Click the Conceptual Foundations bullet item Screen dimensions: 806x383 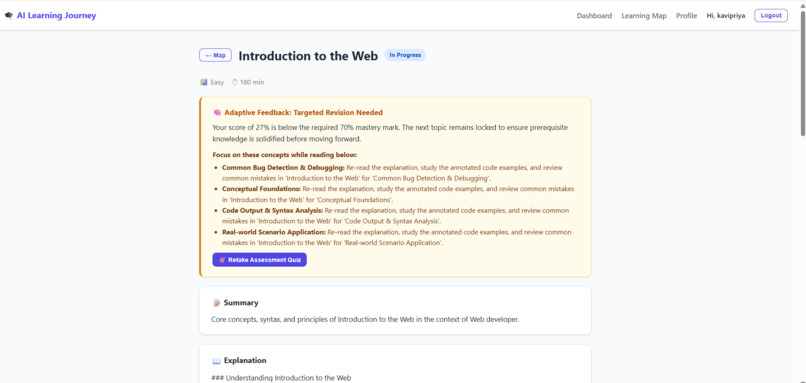coord(398,194)
